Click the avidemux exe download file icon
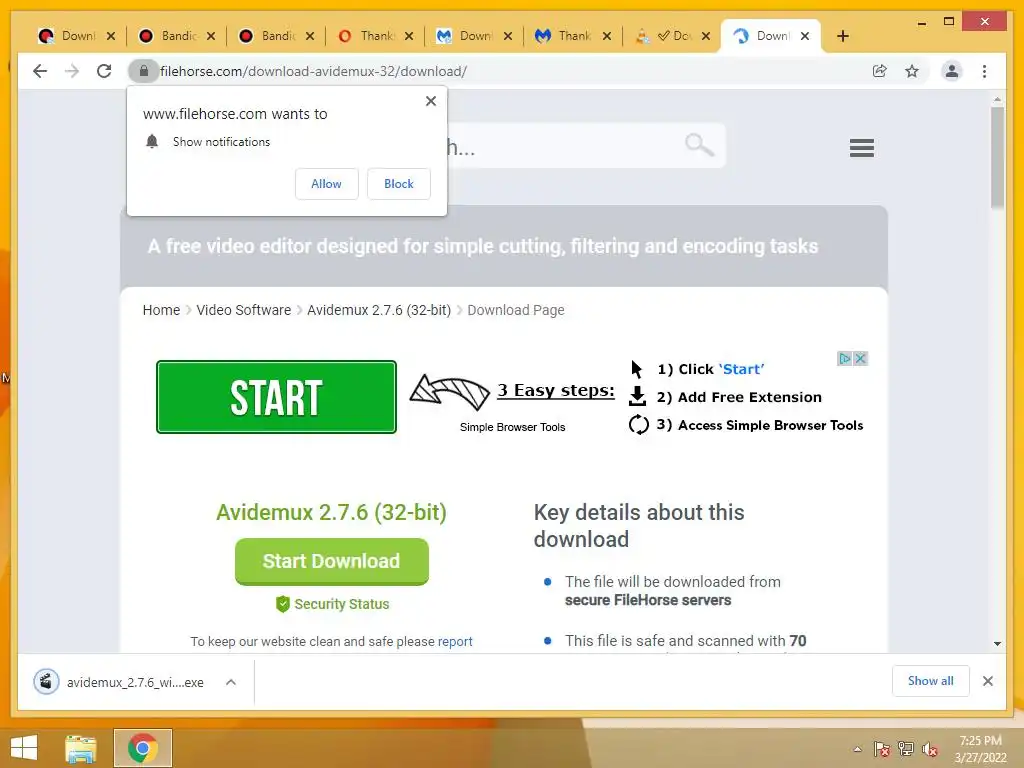Screen dimensions: 1024x768 tap(46, 682)
